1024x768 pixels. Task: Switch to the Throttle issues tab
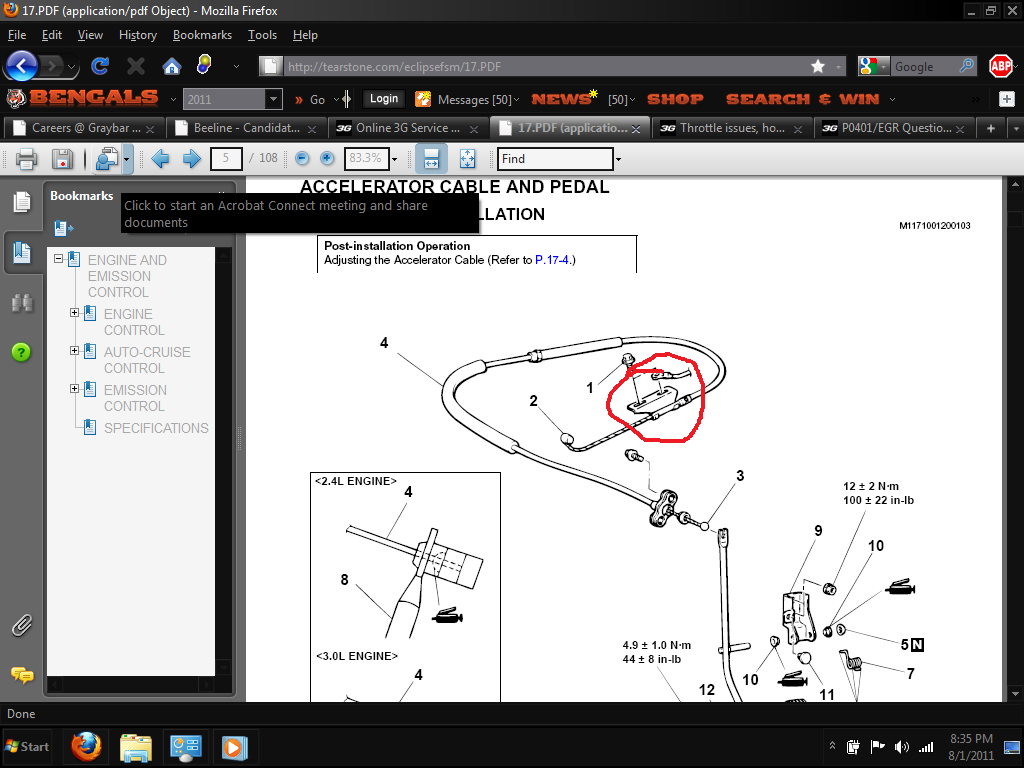click(730, 128)
